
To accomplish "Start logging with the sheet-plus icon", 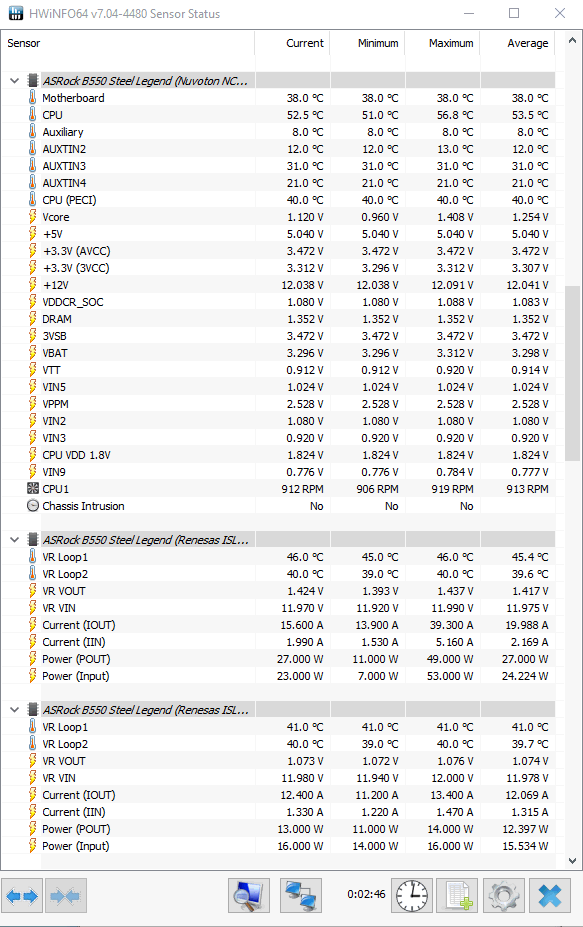I will (x=458, y=895).
